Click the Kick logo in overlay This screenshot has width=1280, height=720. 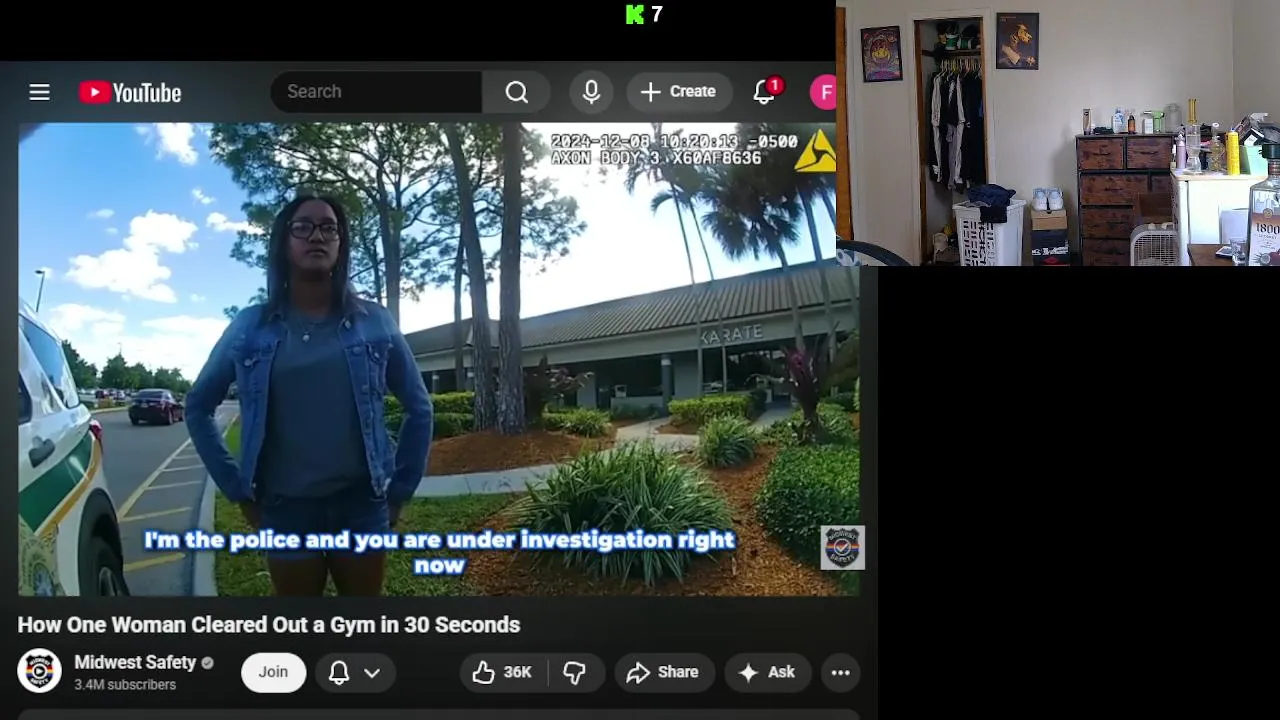pyautogui.click(x=635, y=14)
